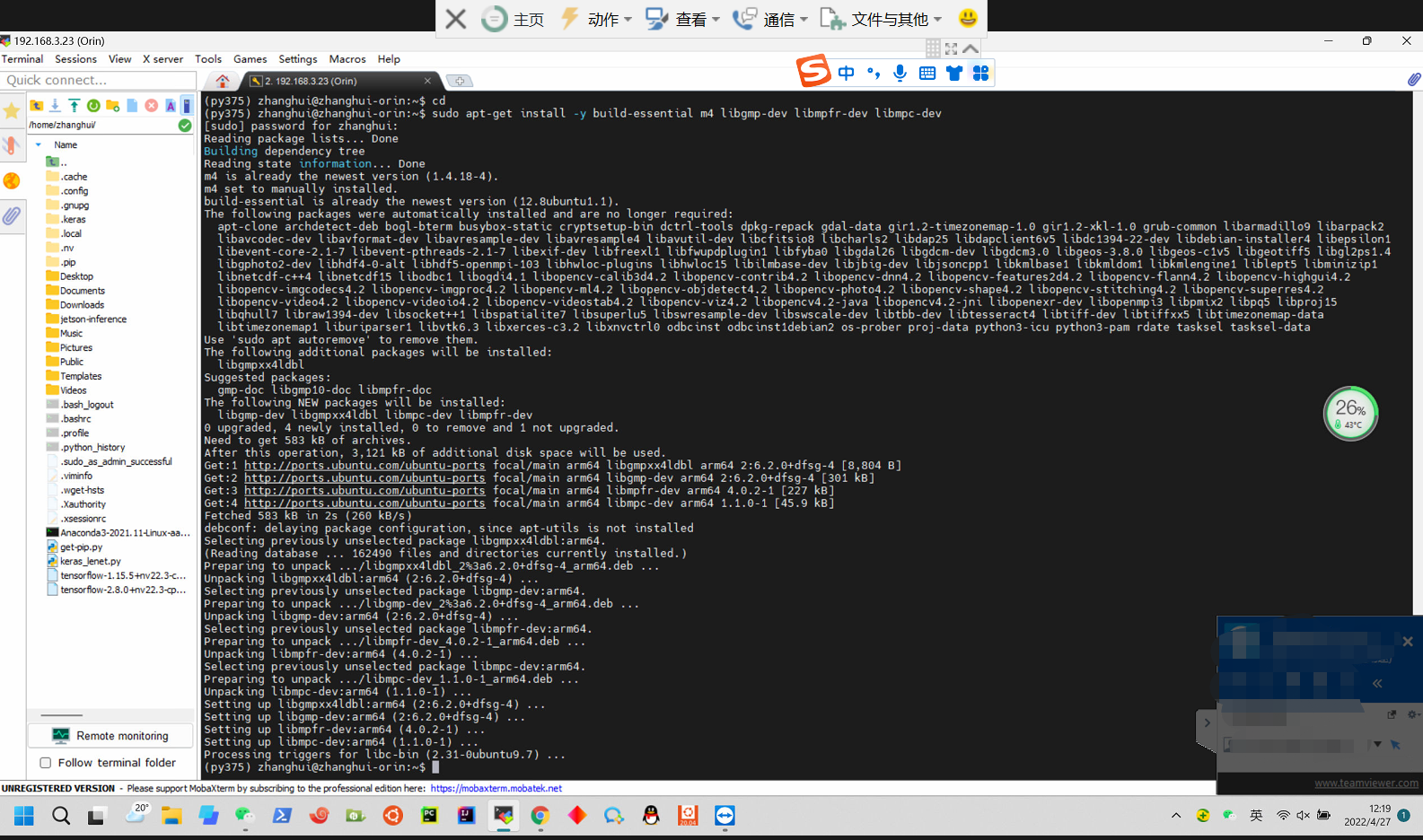1423x840 pixels.
Task: Enable Follow terminal folder checkbox
Action: point(45,763)
